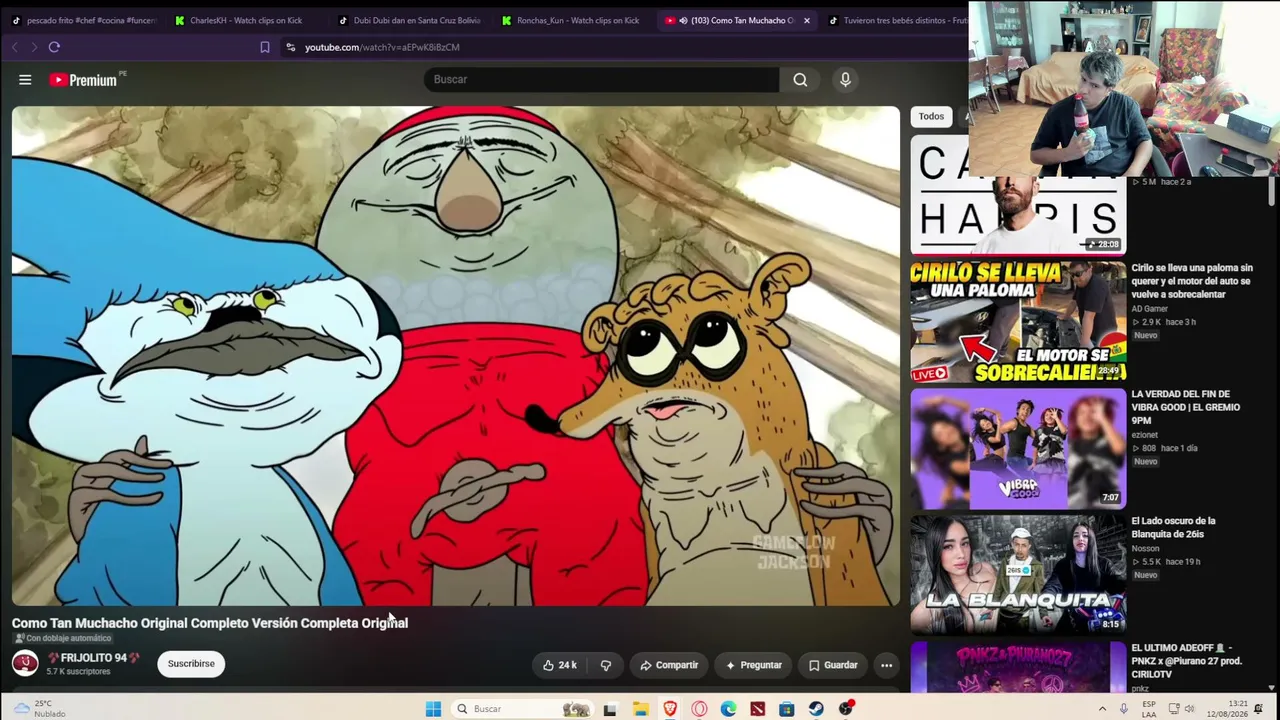Open Steam from the taskbar

[816, 709]
